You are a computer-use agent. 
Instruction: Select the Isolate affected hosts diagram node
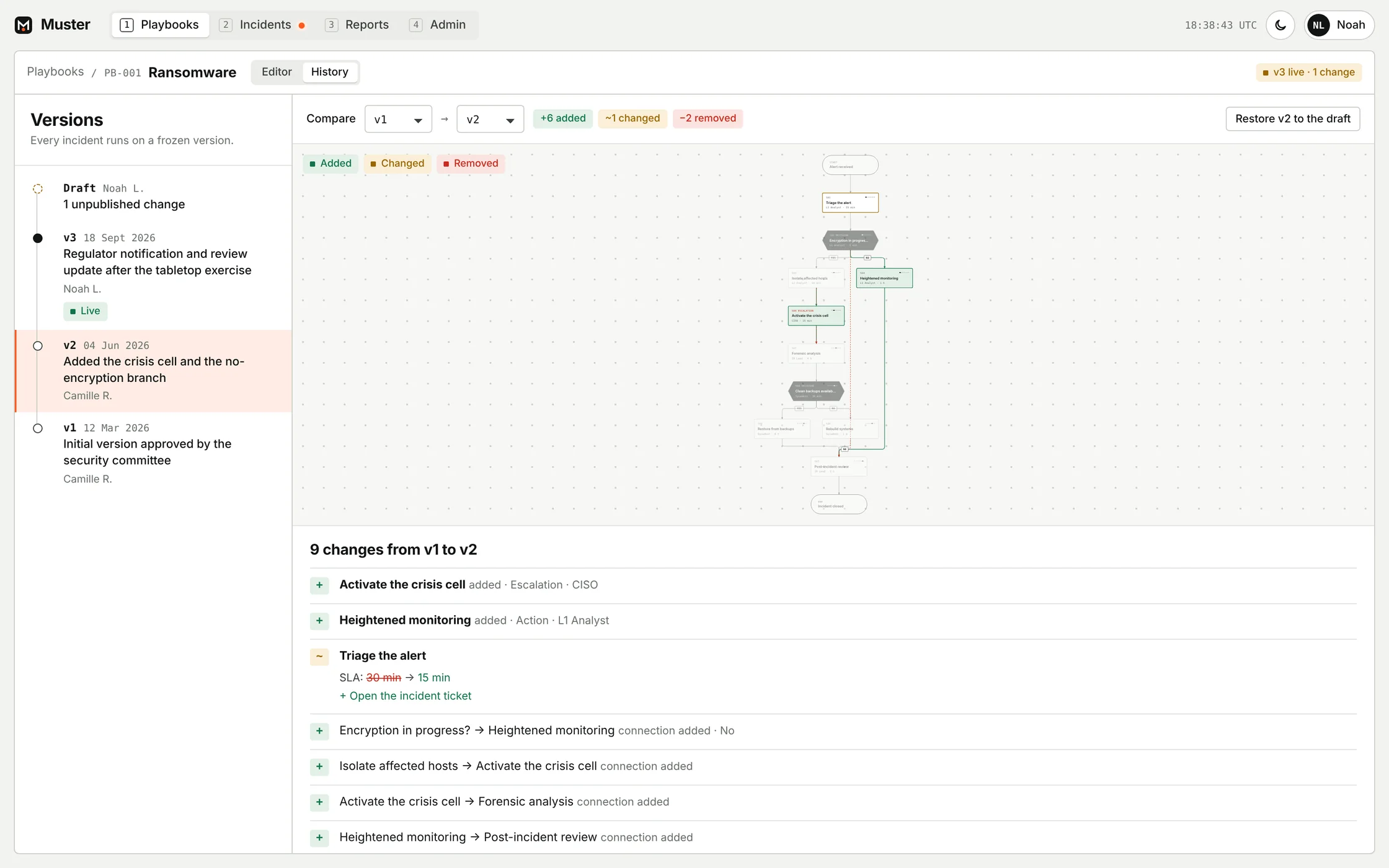coord(816,278)
